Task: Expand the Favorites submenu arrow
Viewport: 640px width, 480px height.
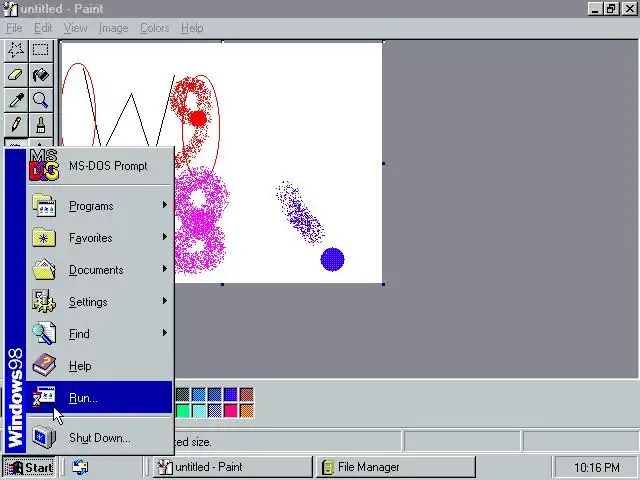Action: click(164, 237)
